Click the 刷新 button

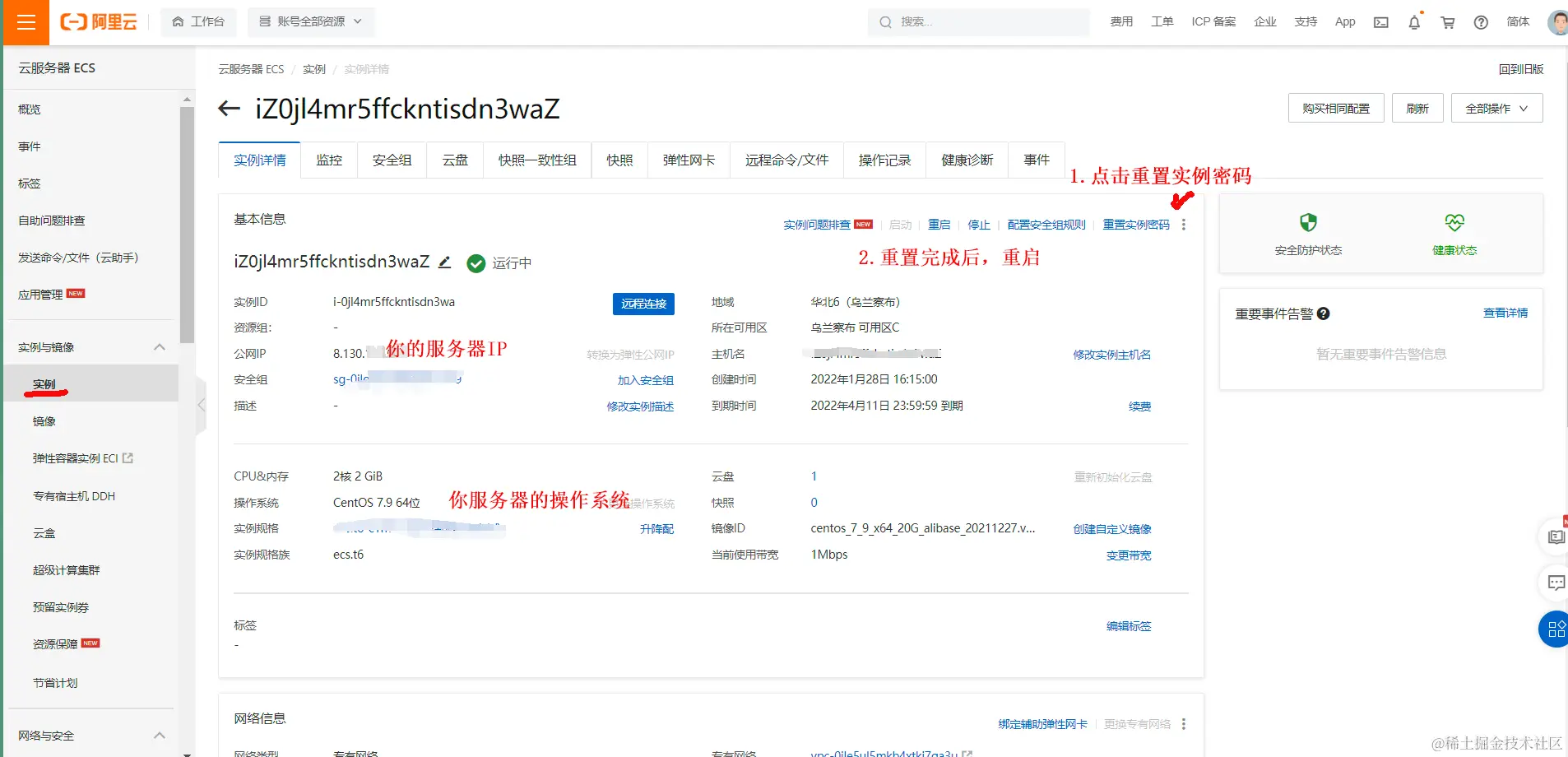click(x=1417, y=109)
